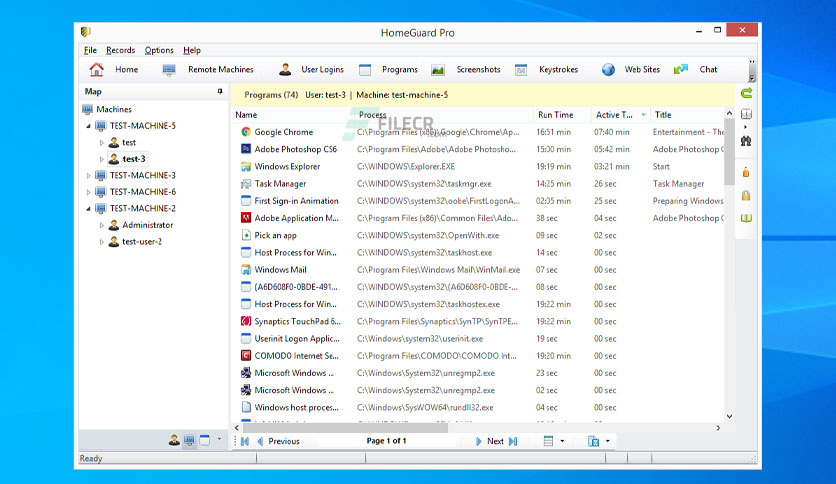Expand the TEST-MACHINE-6 tree node
The height and width of the screenshot is (484, 836).
pyautogui.click(x=89, y=192)
